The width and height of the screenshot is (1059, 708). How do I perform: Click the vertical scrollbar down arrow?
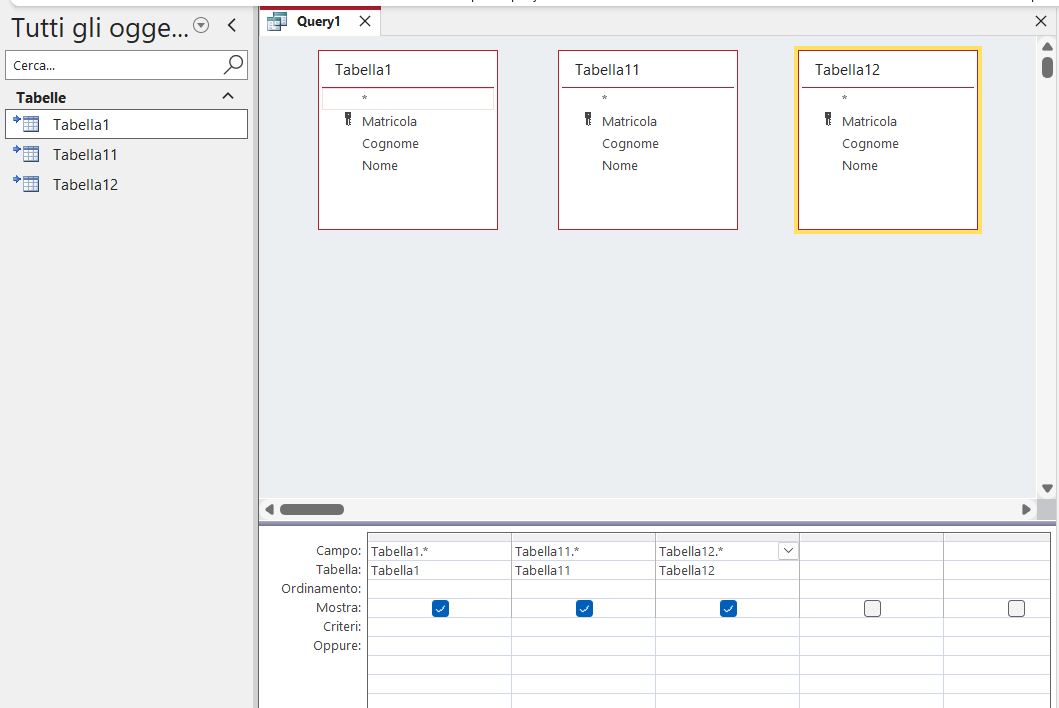(x=1047, y=488)
